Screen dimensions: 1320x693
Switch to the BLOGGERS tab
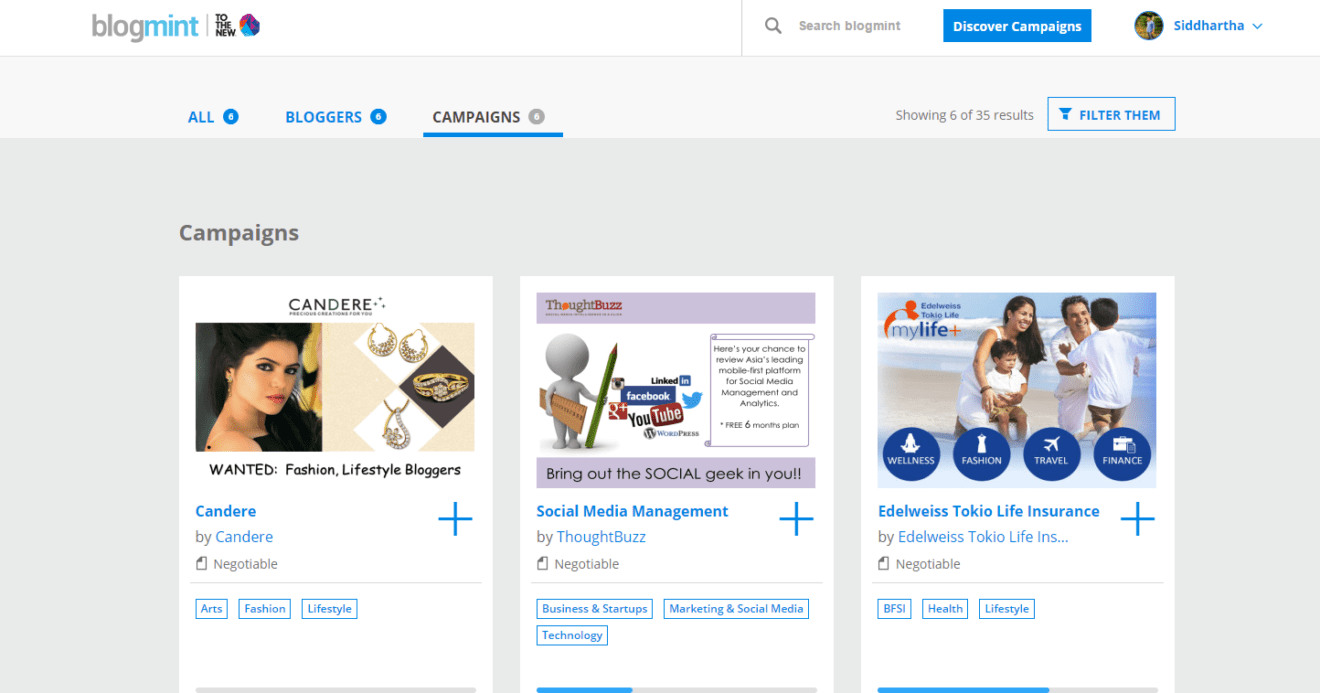pos(335,117)
